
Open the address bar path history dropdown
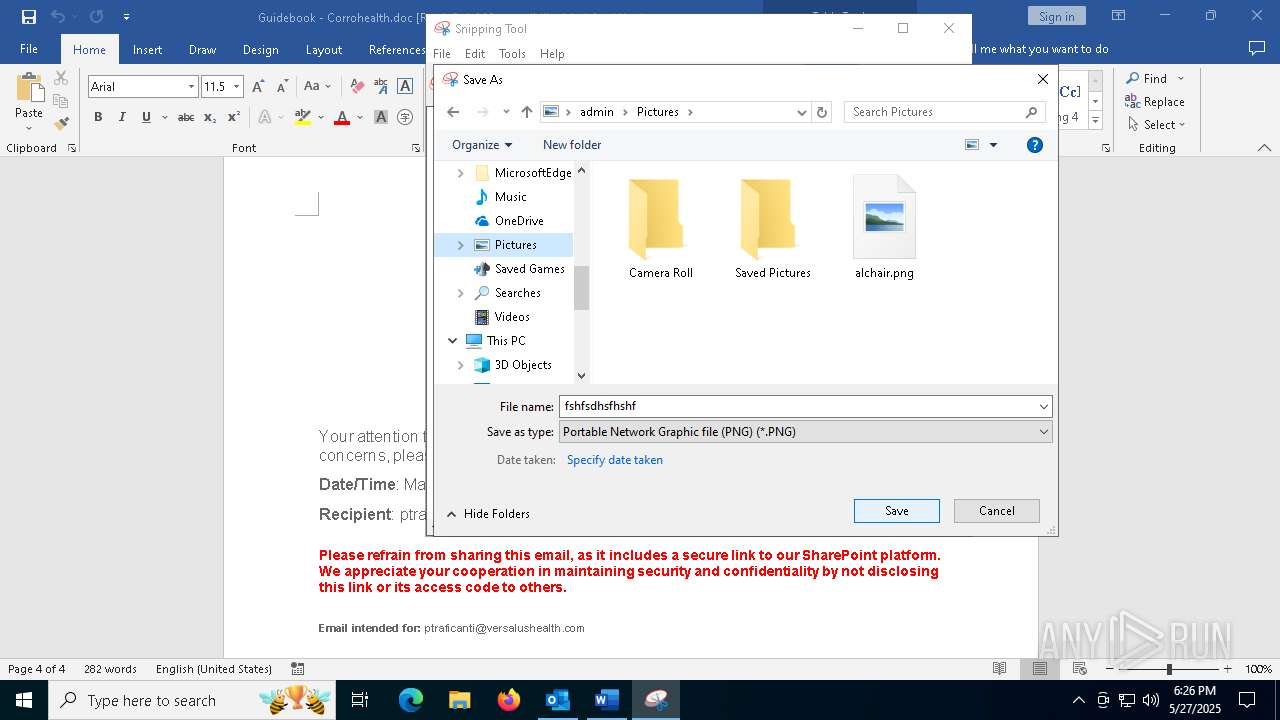(802, 112)
